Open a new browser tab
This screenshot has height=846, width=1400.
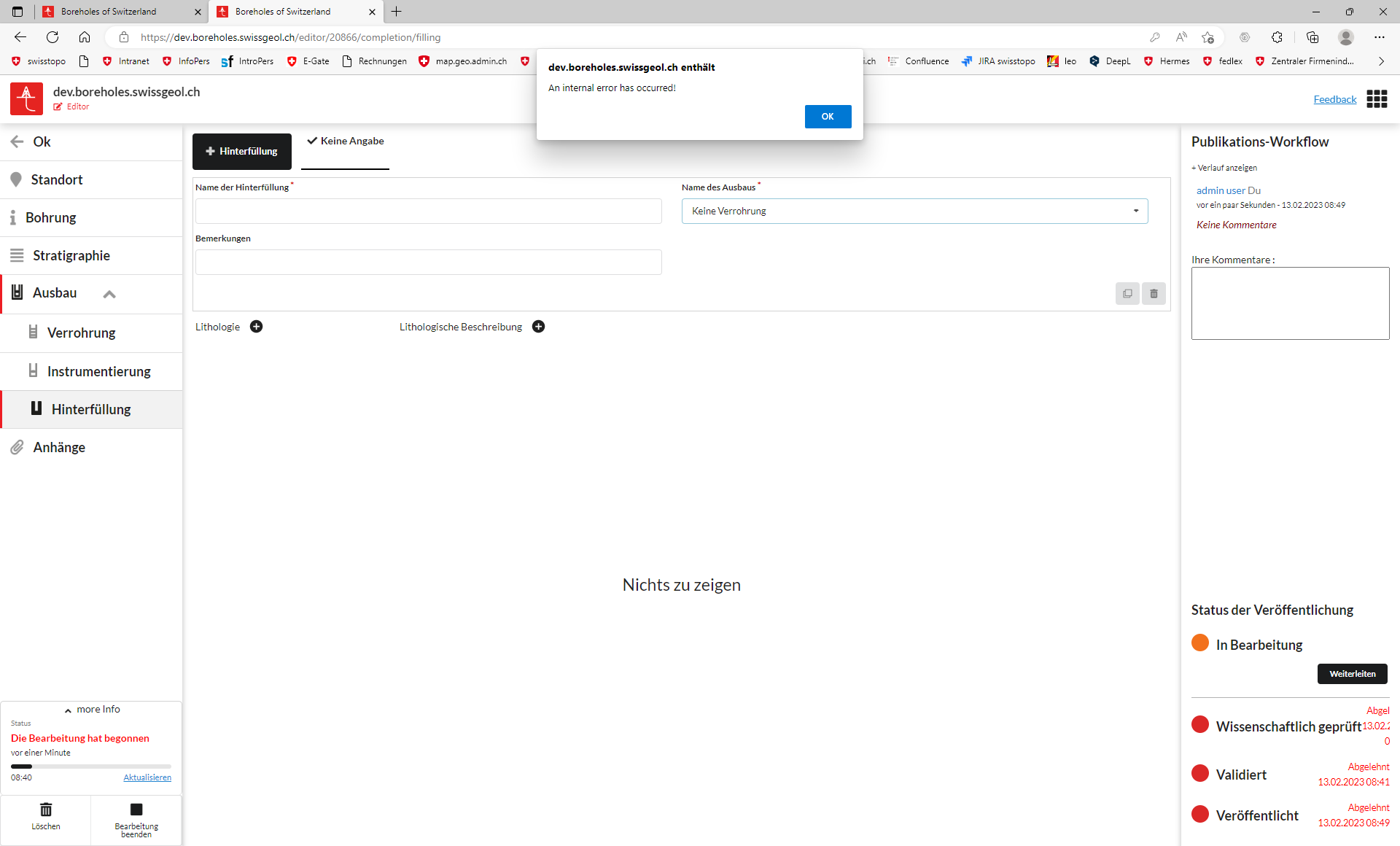click(397, 12)
